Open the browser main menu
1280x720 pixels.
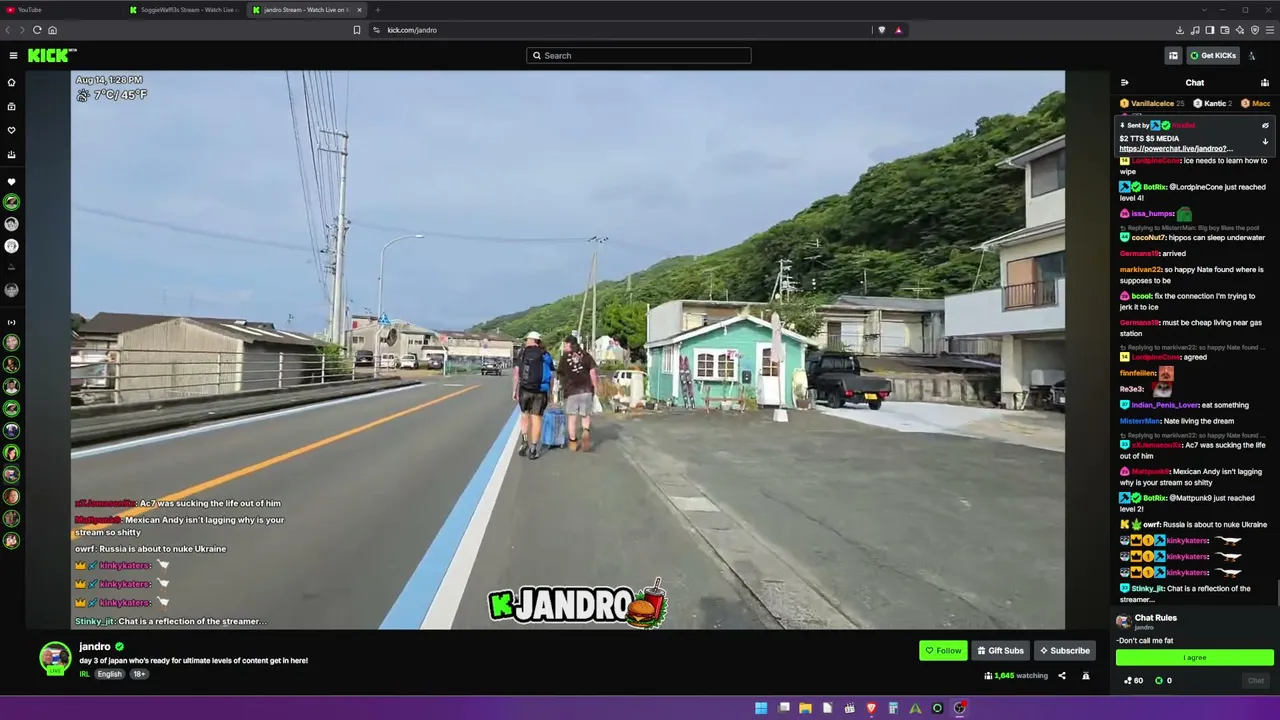tap(1269, 30)
